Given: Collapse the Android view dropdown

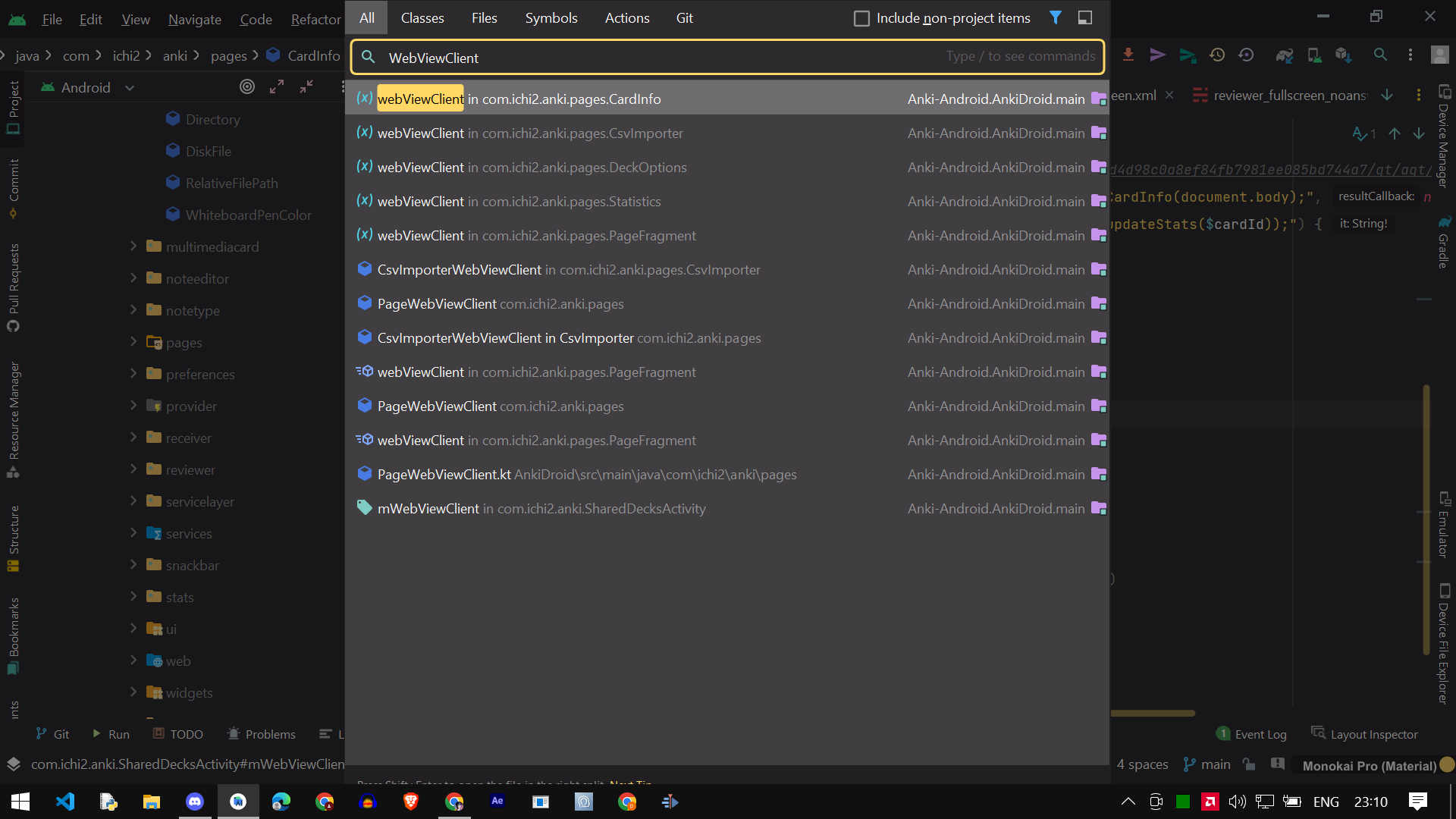Looking at the screenshot, I should click(129, 87).
